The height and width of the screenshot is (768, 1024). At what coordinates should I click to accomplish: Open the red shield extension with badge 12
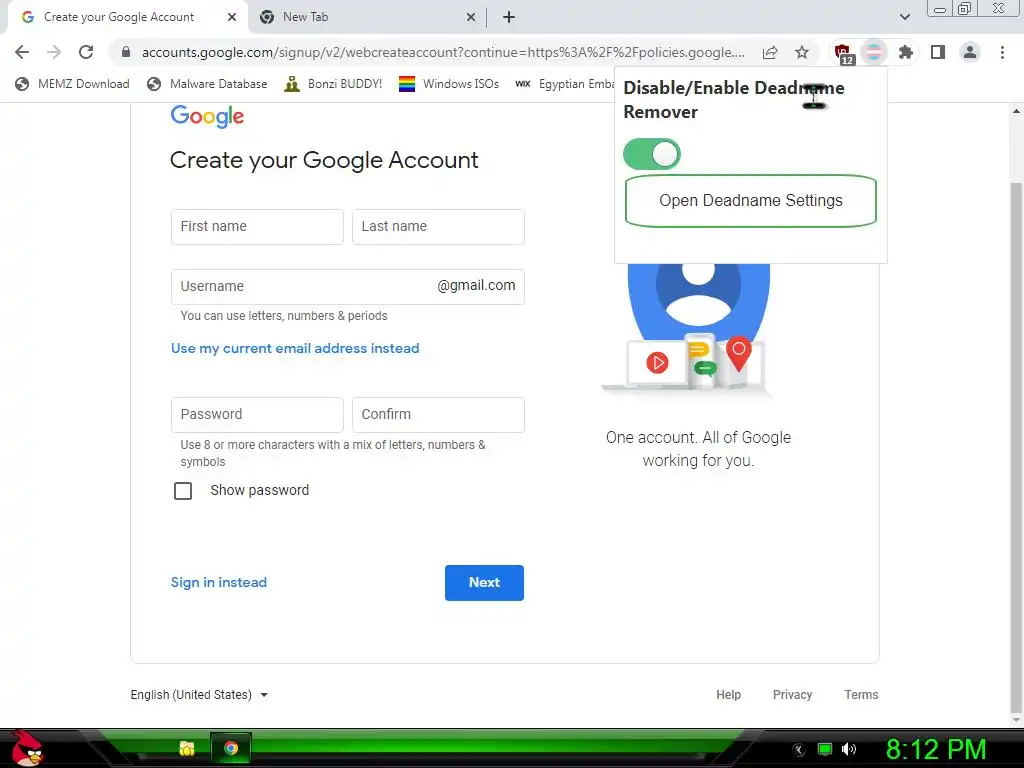[x=843, y=53]
